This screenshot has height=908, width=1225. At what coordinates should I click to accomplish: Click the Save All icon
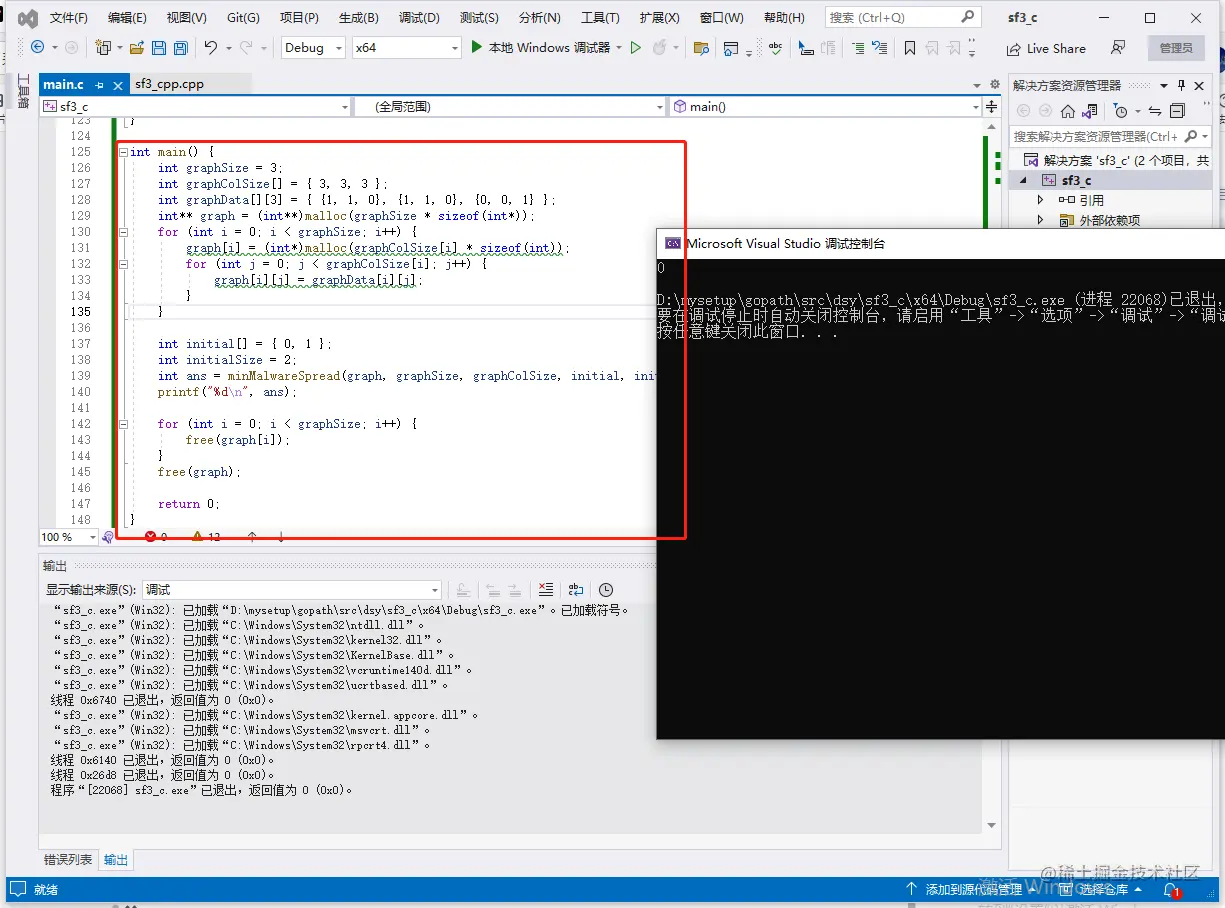tap(180, 48)
